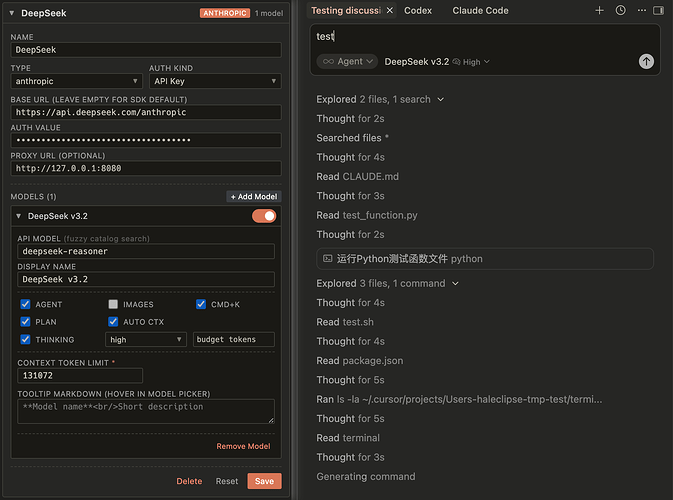Uncheck the PLAN checkbox
This screenshot has width=673, height=500.
(25, 322)
